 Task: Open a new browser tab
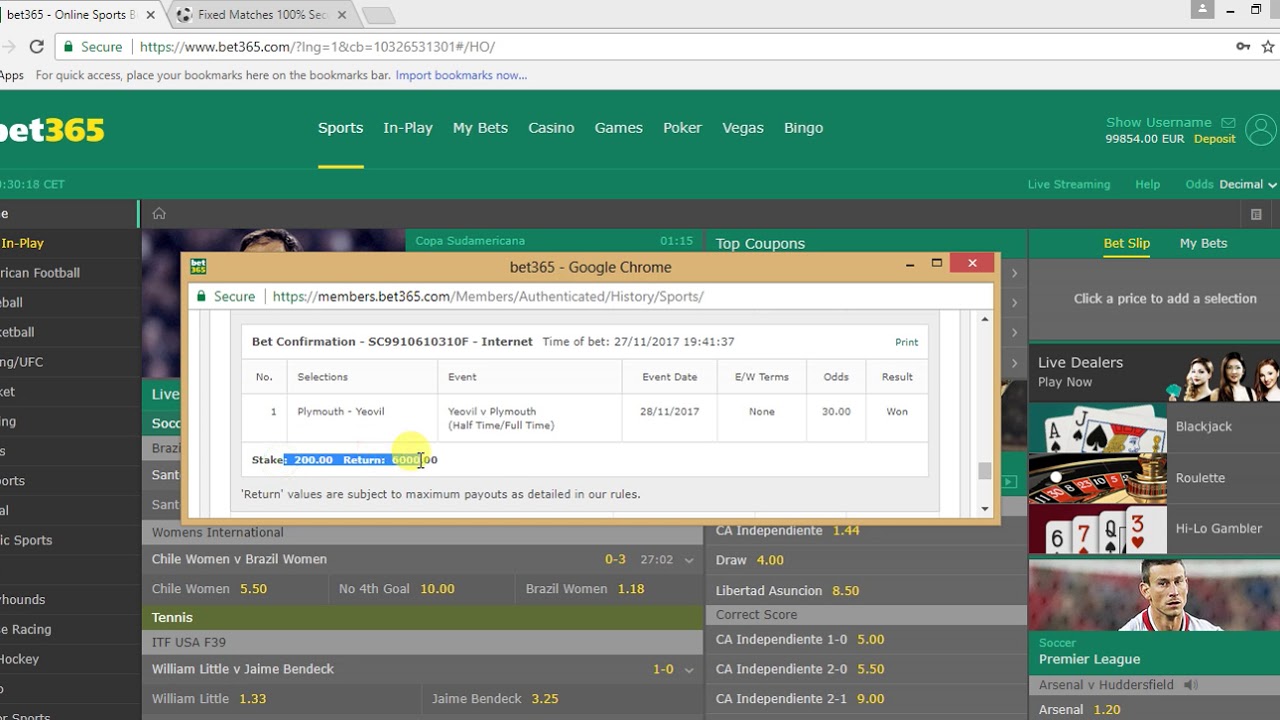pyautogui.click(x=378, y=15)
